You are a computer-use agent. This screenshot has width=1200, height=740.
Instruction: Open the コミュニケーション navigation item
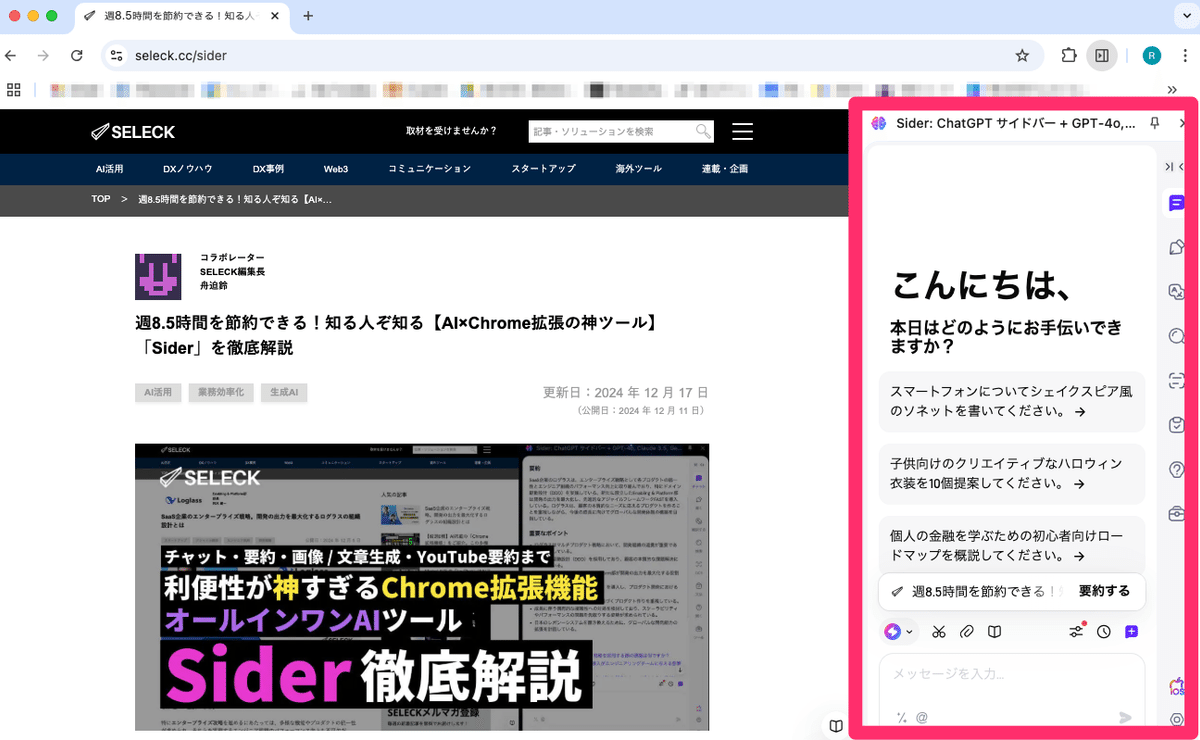tap(429, 169)
